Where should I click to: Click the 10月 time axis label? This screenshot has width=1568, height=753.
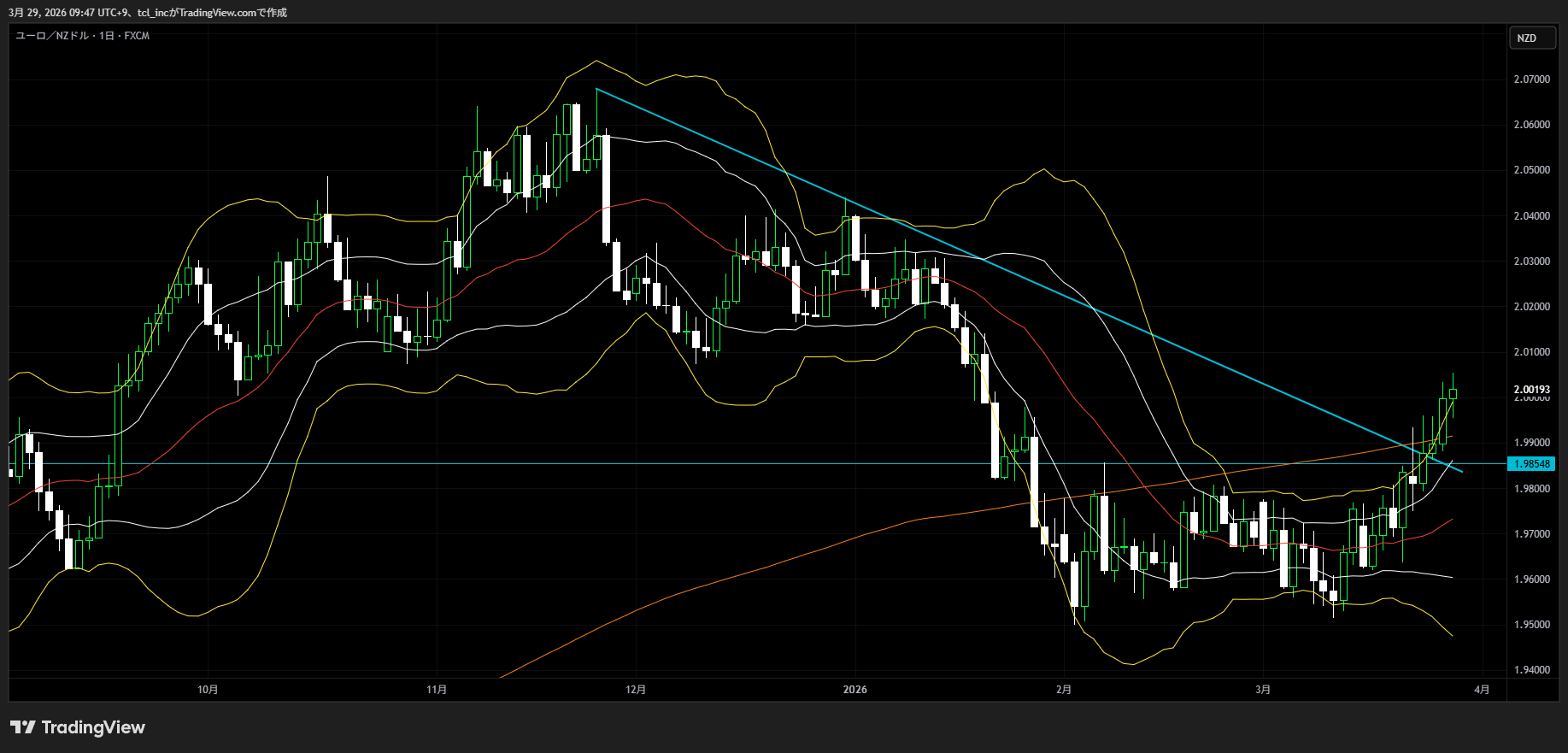(208, 690)
